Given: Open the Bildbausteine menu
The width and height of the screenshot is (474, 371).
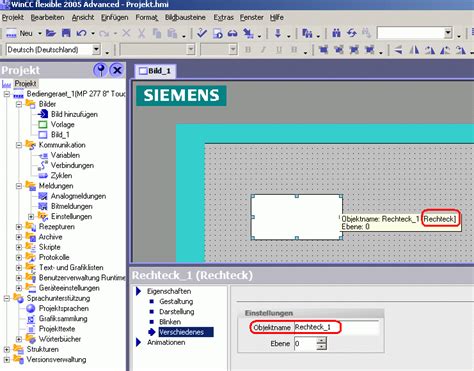Looking at the screenshot, I should pos(185,17).
